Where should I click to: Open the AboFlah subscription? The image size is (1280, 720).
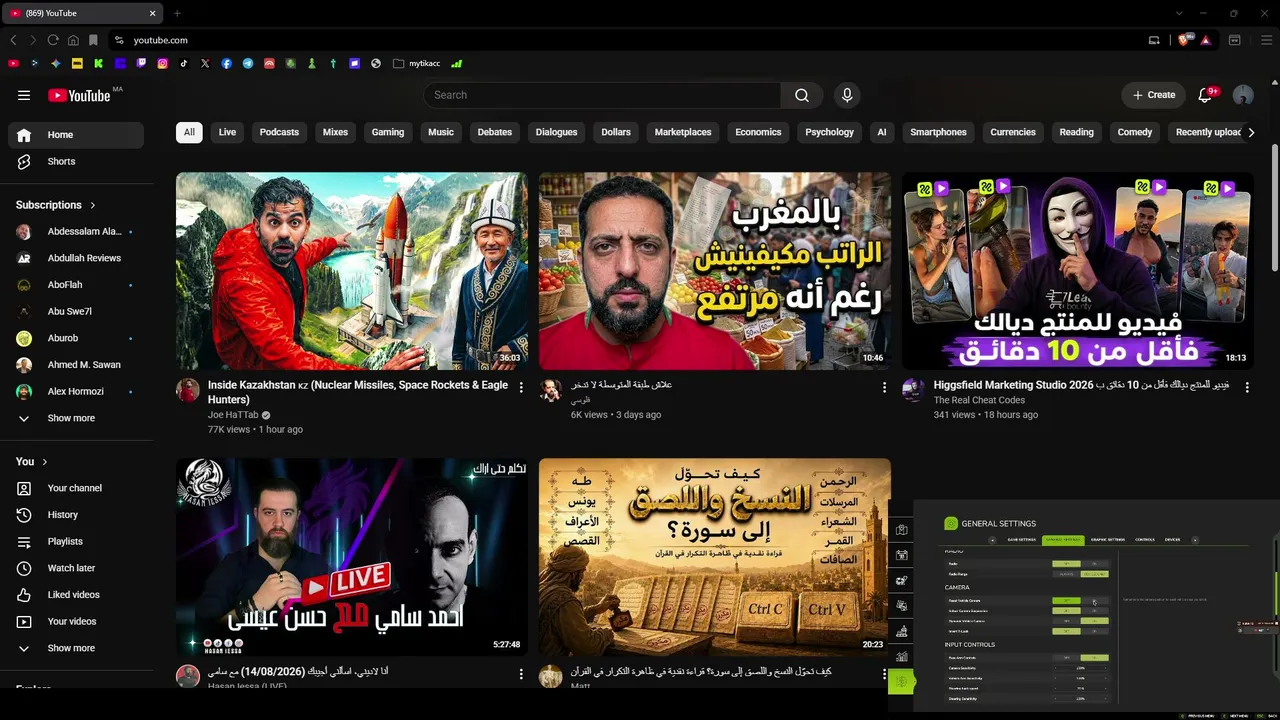click(76, 285)
